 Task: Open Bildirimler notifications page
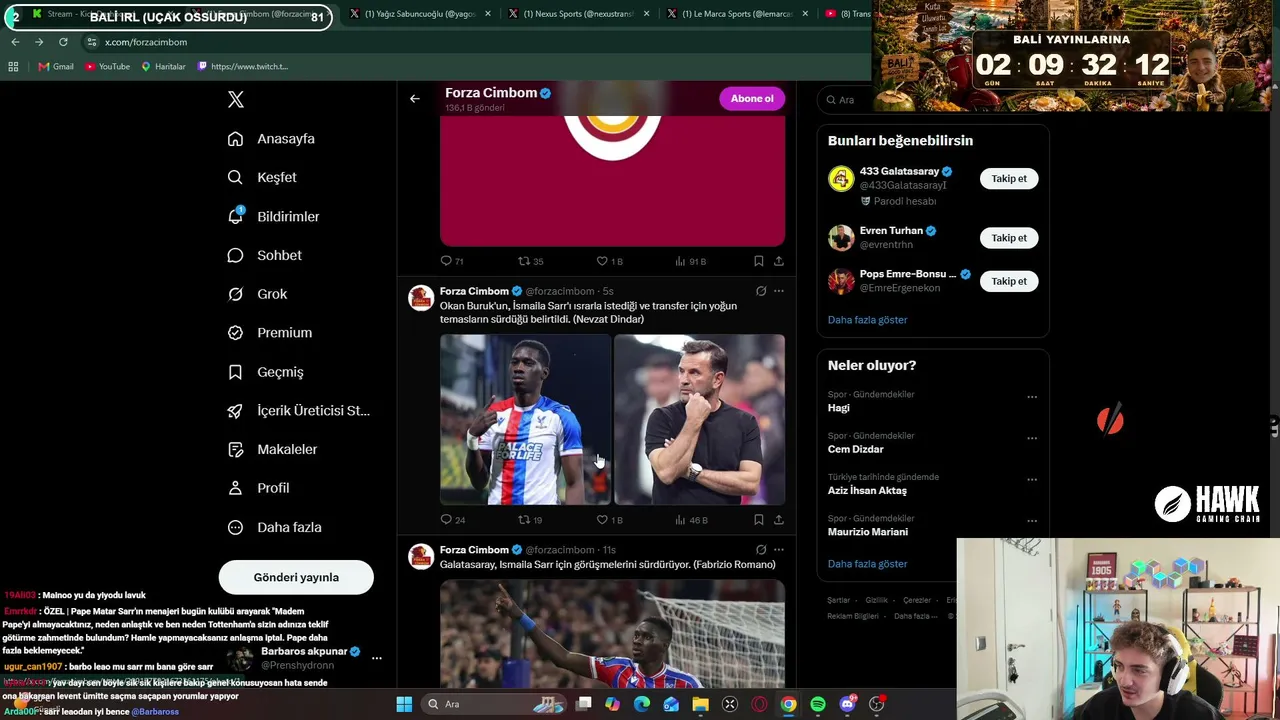[x=273, y=216]
